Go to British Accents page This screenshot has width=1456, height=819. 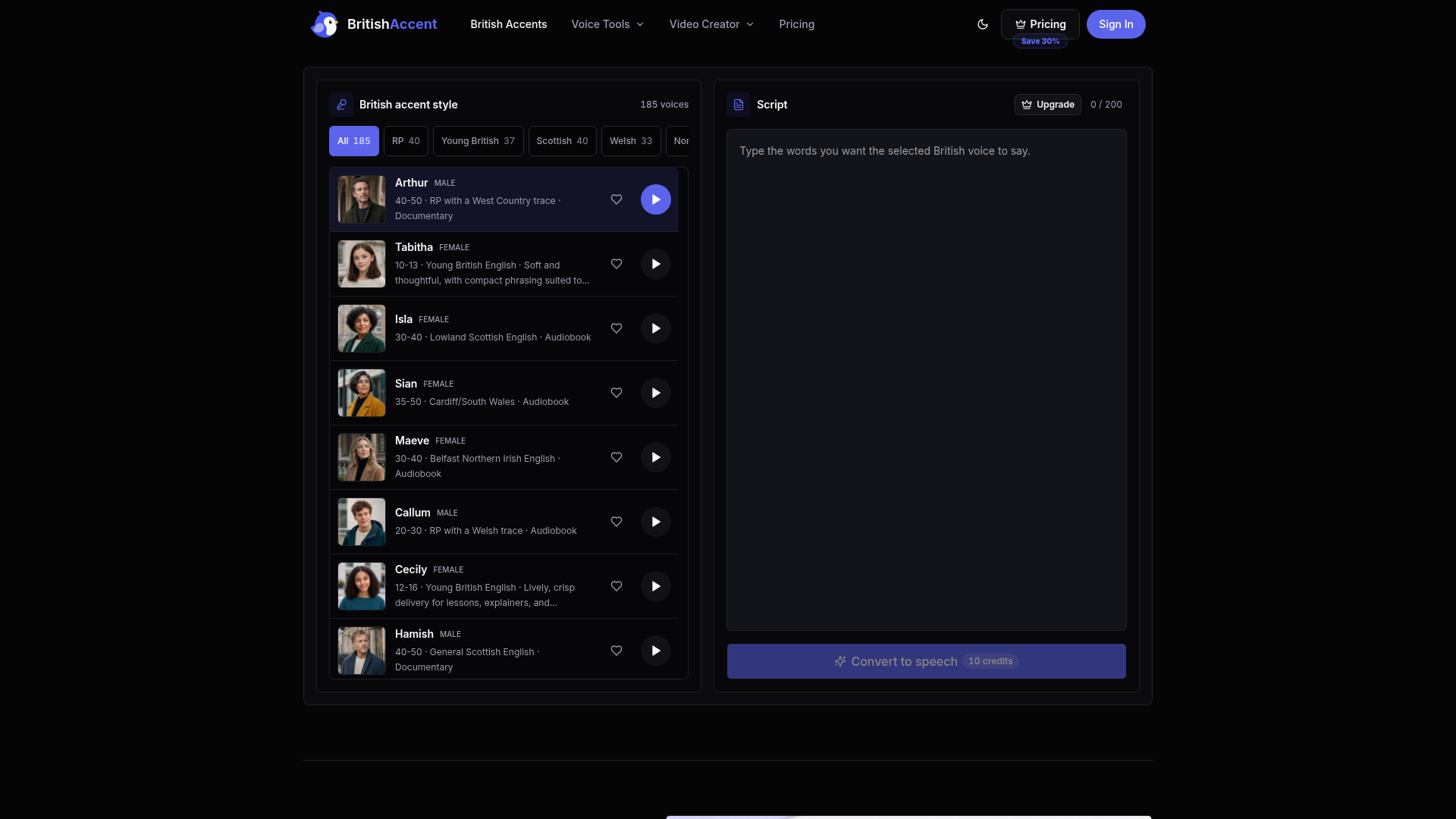coord(508,24)
